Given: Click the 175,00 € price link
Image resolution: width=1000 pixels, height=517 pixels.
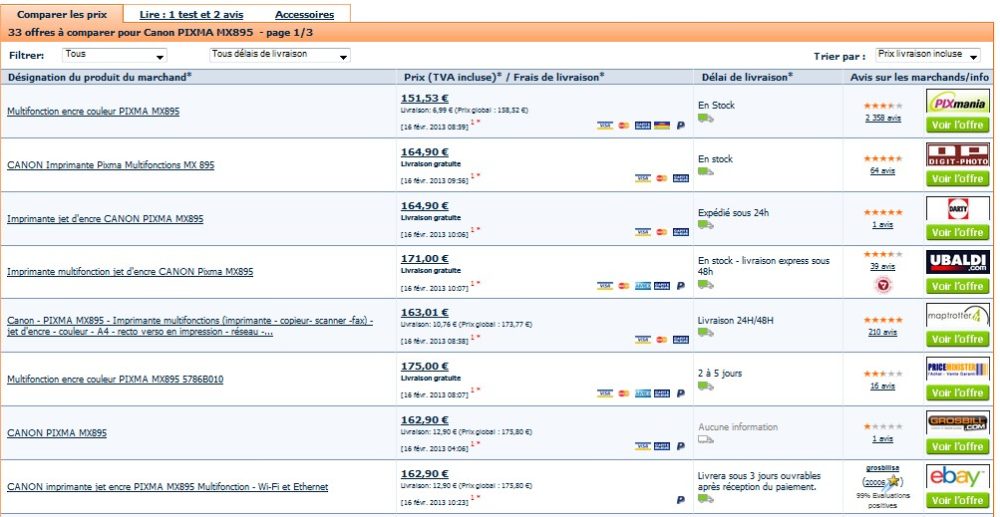Looking at the screenshot, I should coord(424,366).
